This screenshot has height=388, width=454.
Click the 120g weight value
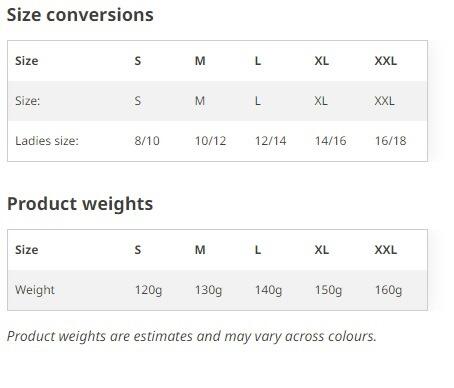tap(148, 290)
